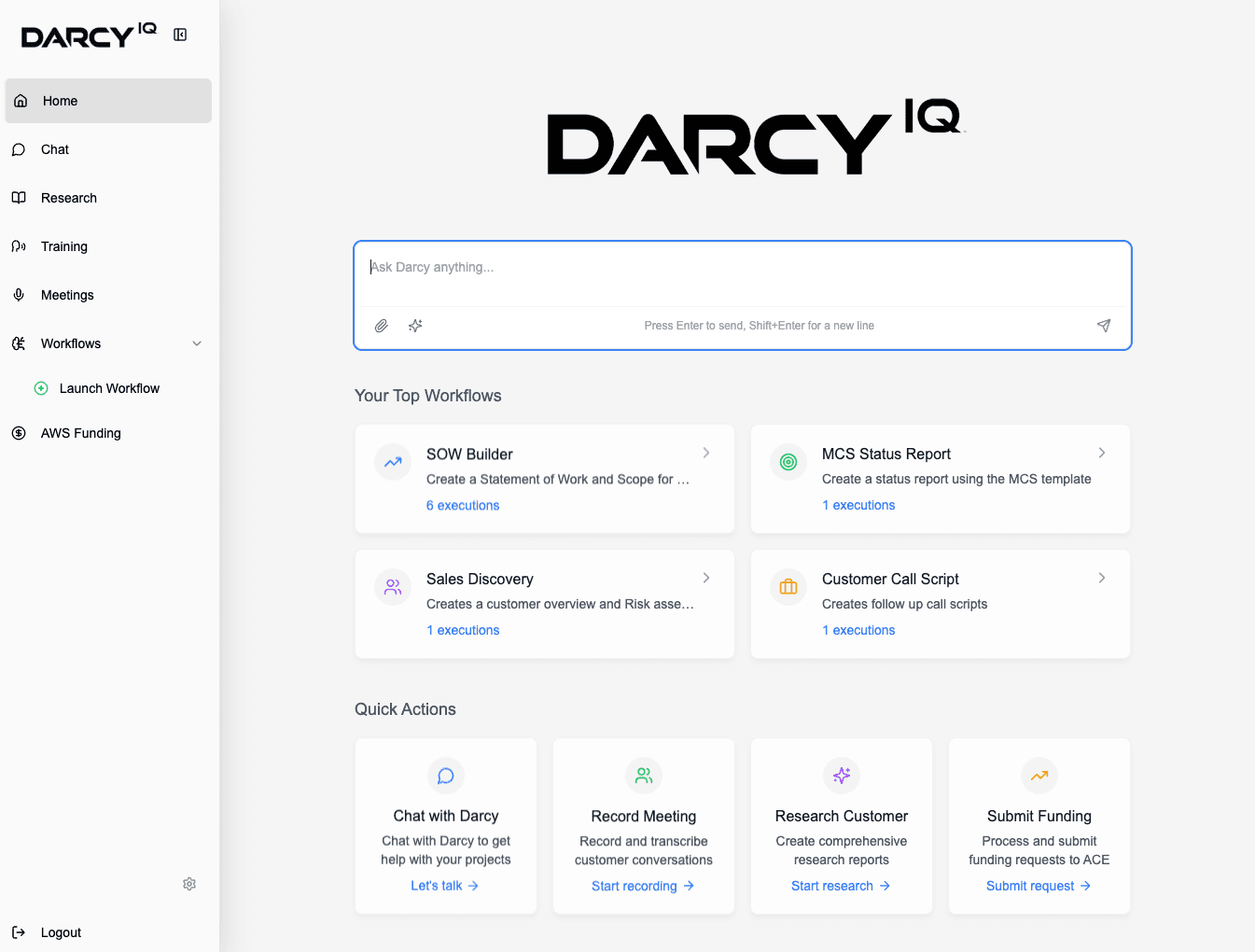Click the SOW Builder trend icon
1255x952 pixels.
pos(393,462)
